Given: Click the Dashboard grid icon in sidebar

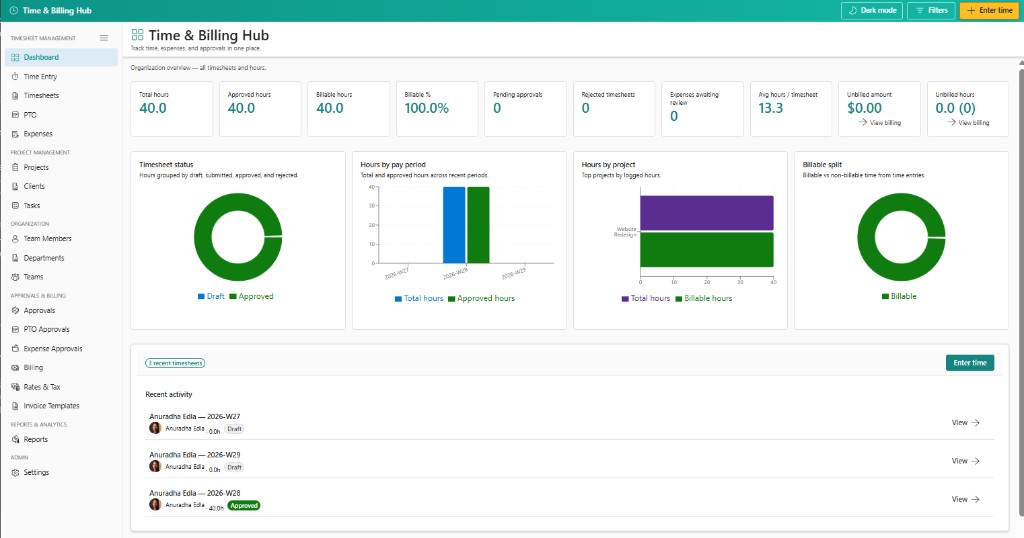Looking at the screenshot, I should pyautogui.click(x=15, y=57).
